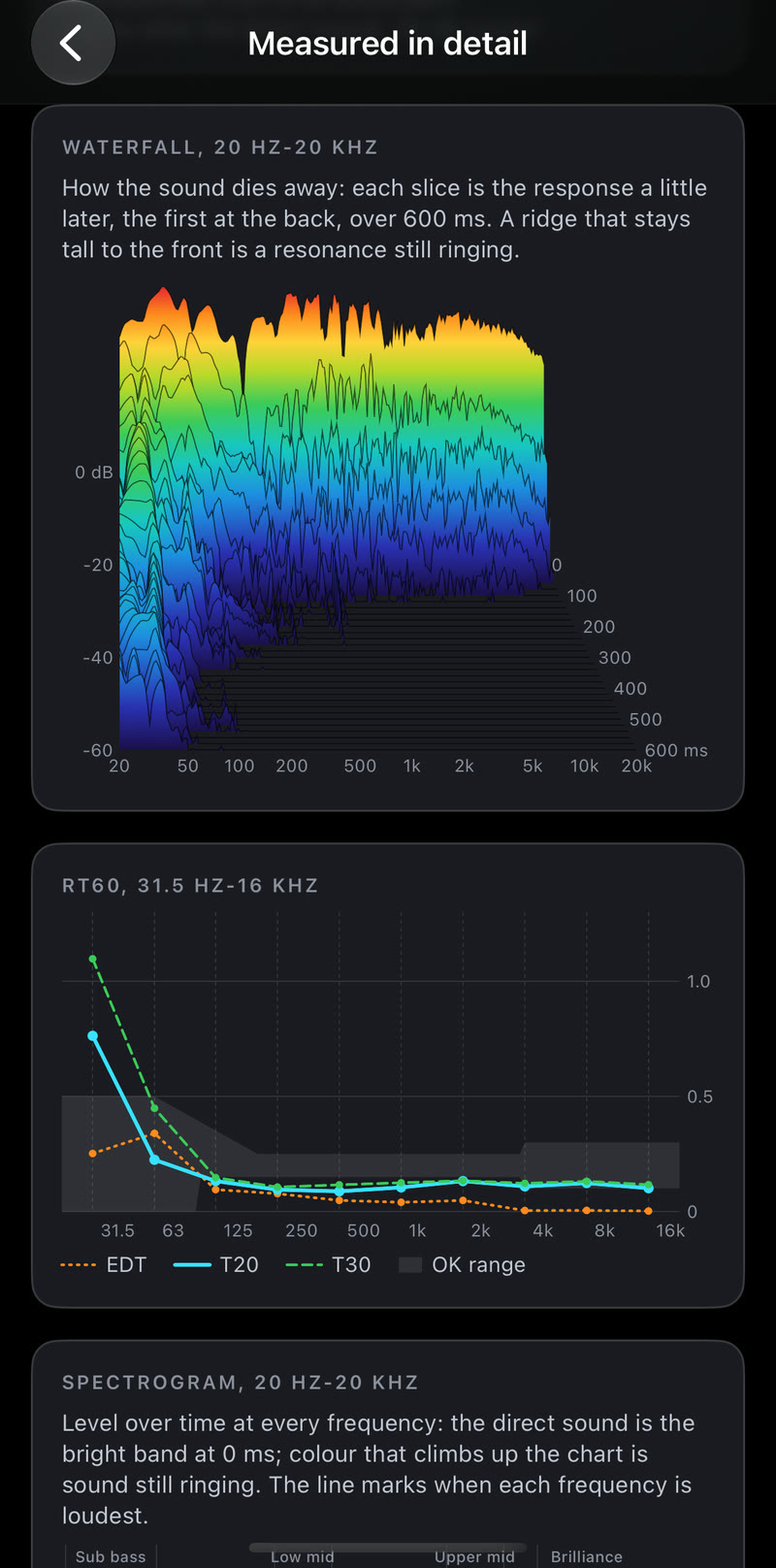Select the '600 ms' time axis label
The height and width of the screenshot is (1568, 776).
pyautogui.click(x=676, y=750)
